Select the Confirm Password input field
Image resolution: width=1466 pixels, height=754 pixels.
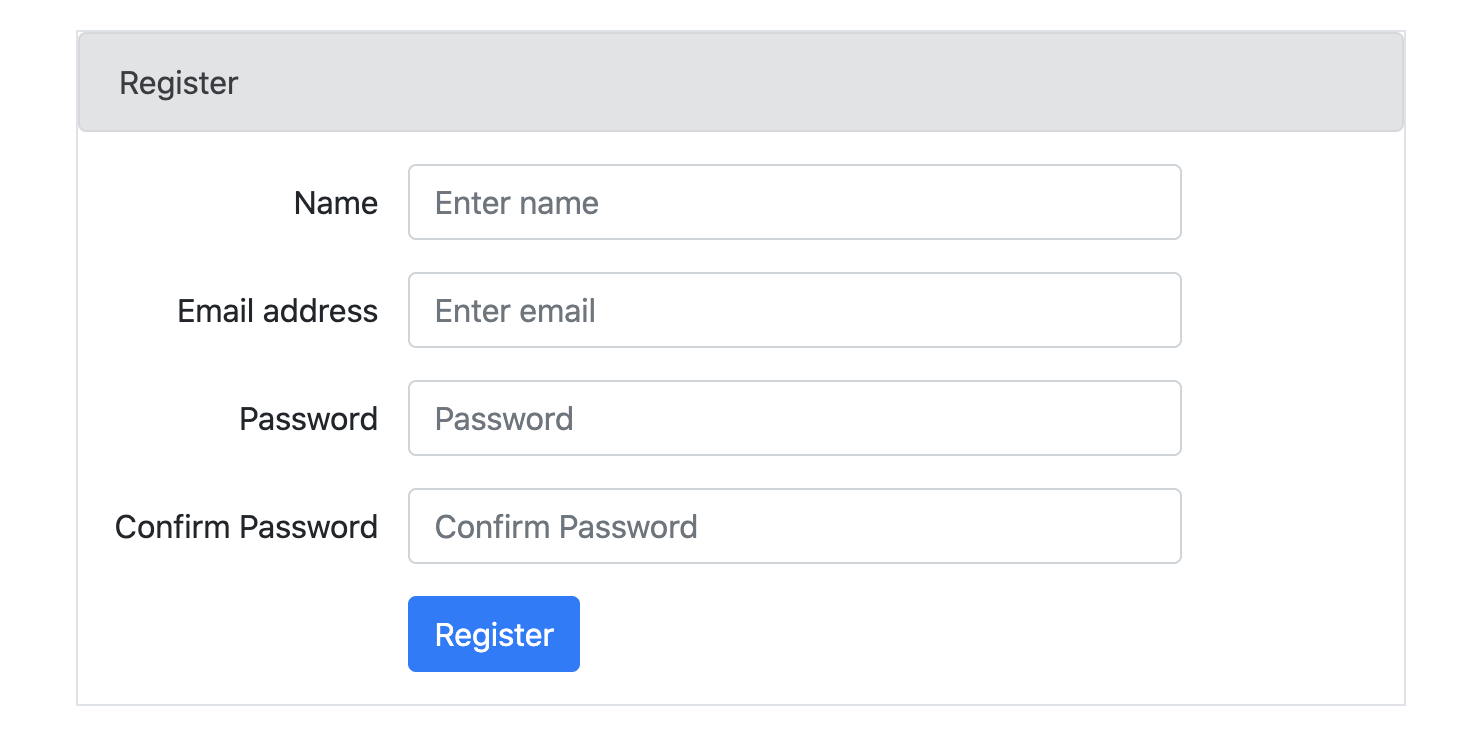(x=794, y=526)
